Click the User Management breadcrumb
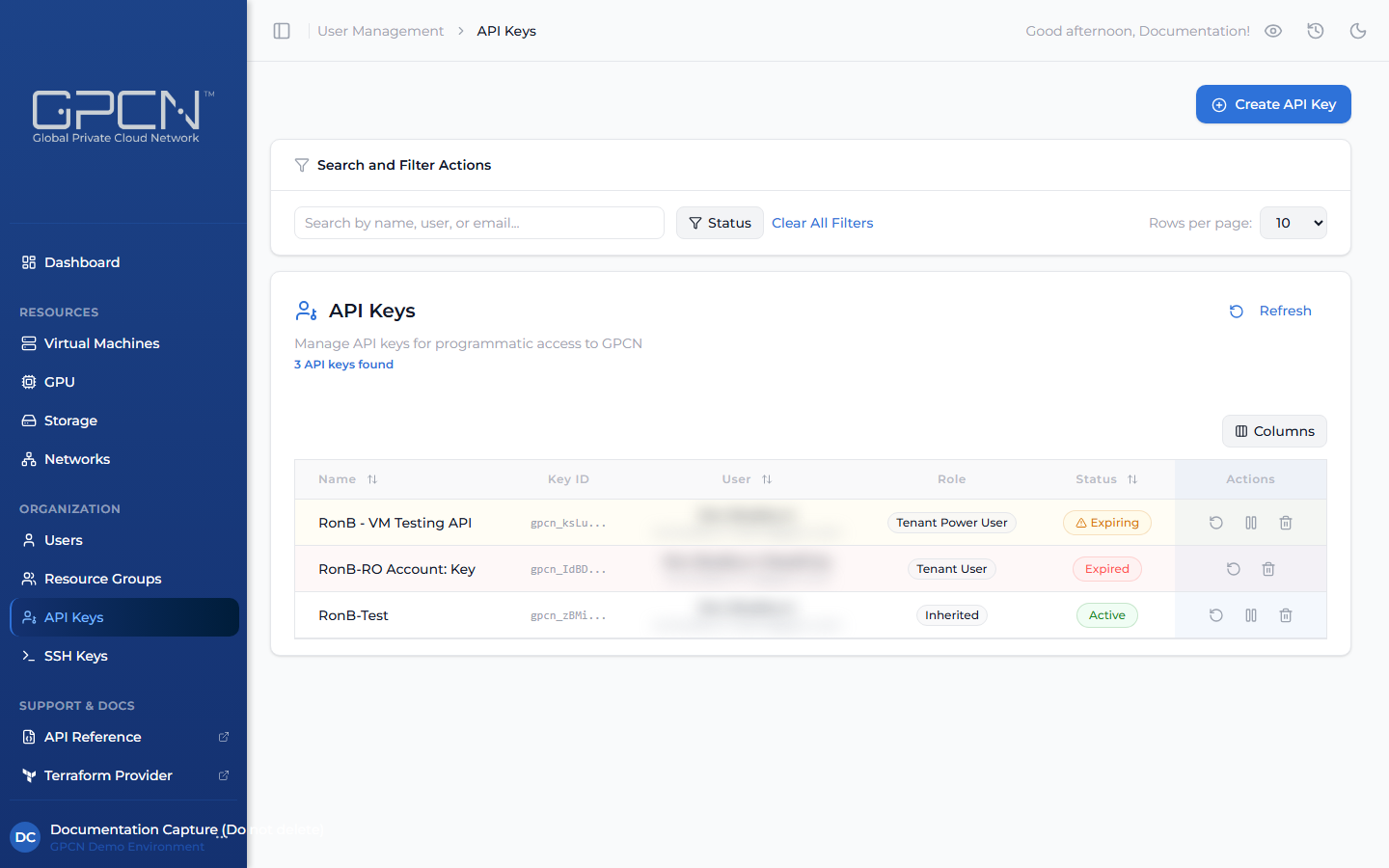Viewport: 1389px width, 868px height. tap(381, 31)
